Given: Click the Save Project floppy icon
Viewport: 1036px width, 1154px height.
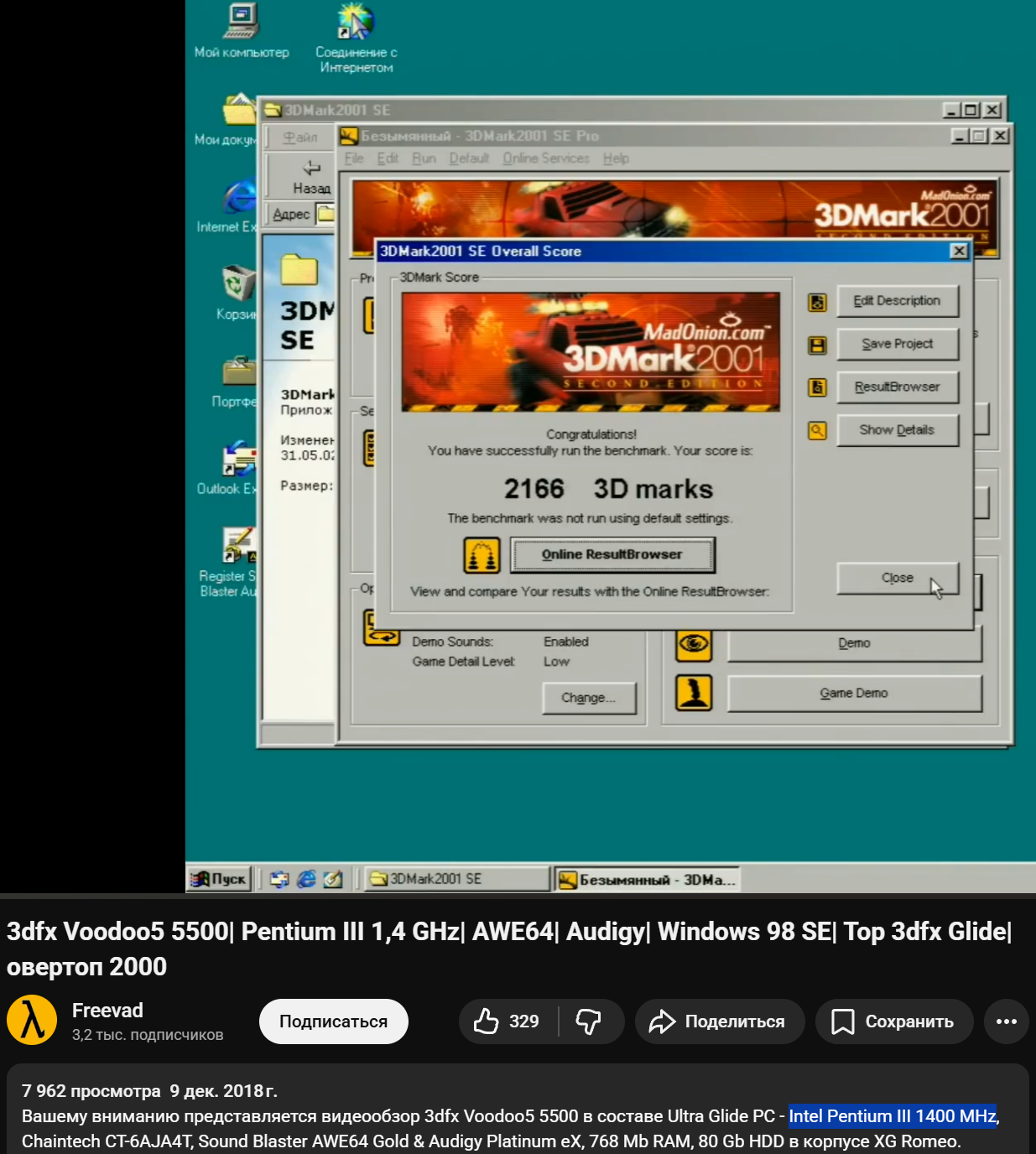Looking at the screenshot, I should pos(817,345).
